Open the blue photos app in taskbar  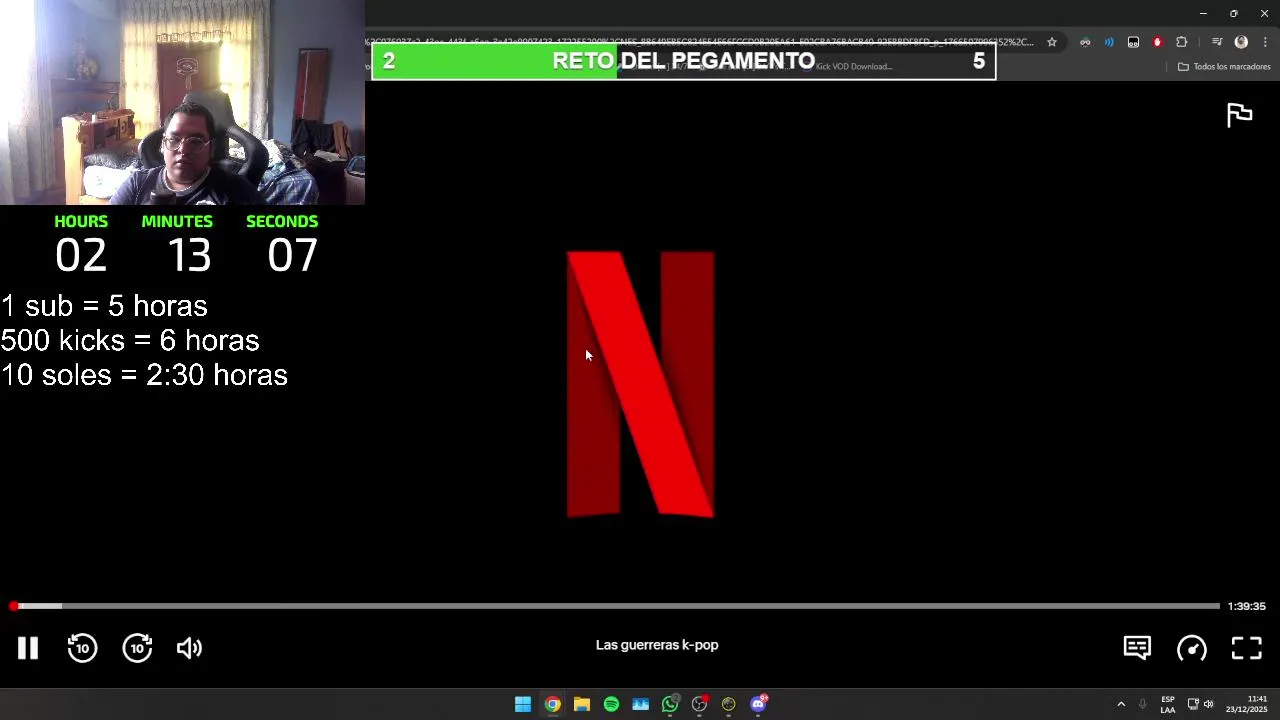[x=641, y=704]
